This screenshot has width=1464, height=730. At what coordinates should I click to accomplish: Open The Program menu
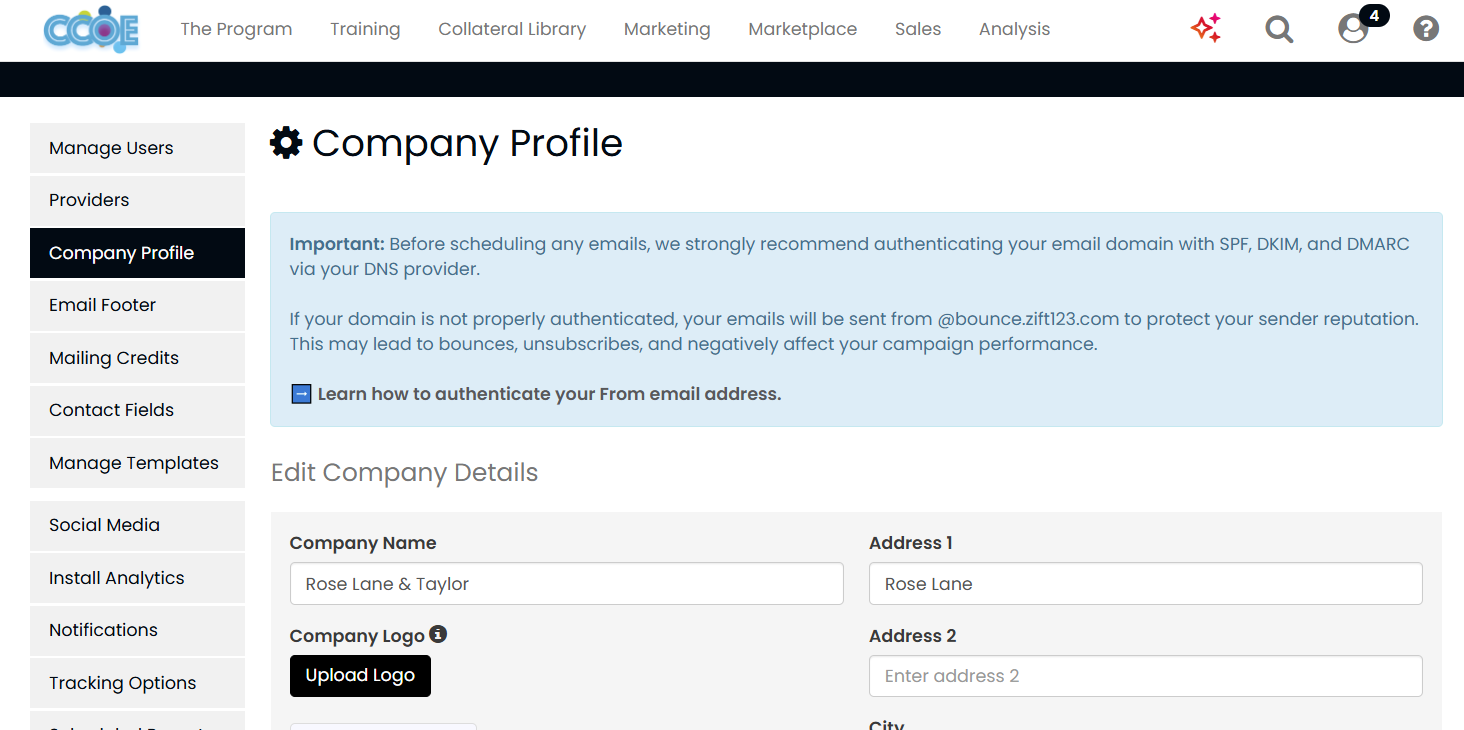tap(236, 29)
